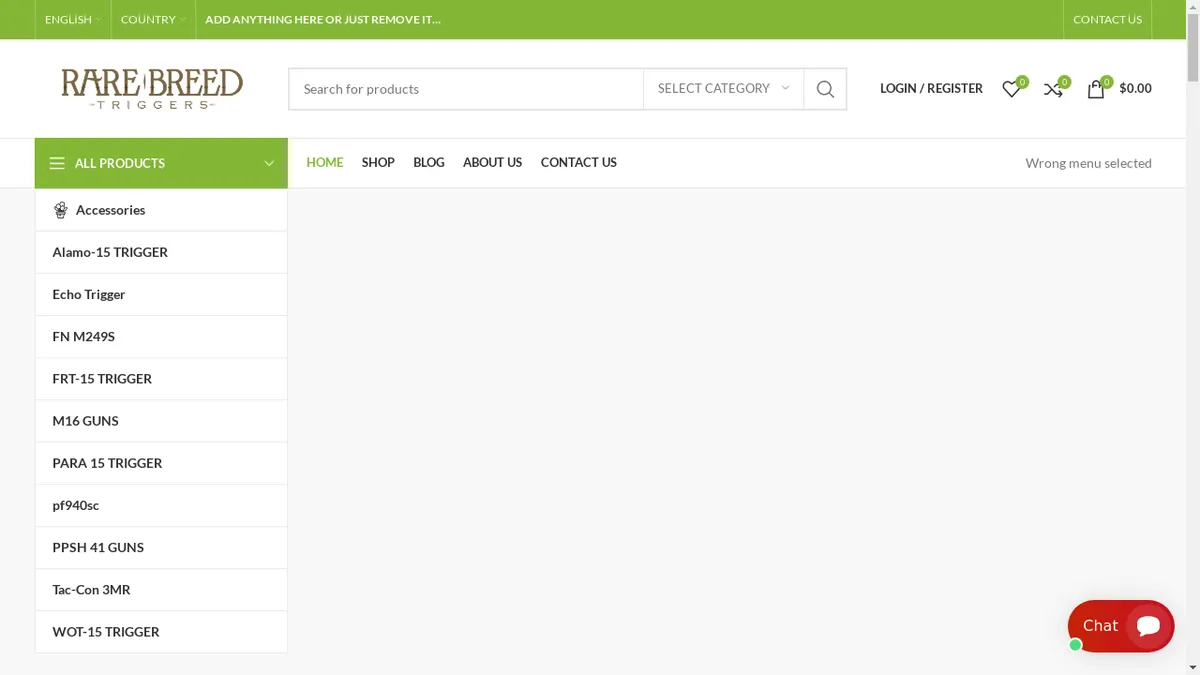Click the Accessories category icon

pos(60,210)
